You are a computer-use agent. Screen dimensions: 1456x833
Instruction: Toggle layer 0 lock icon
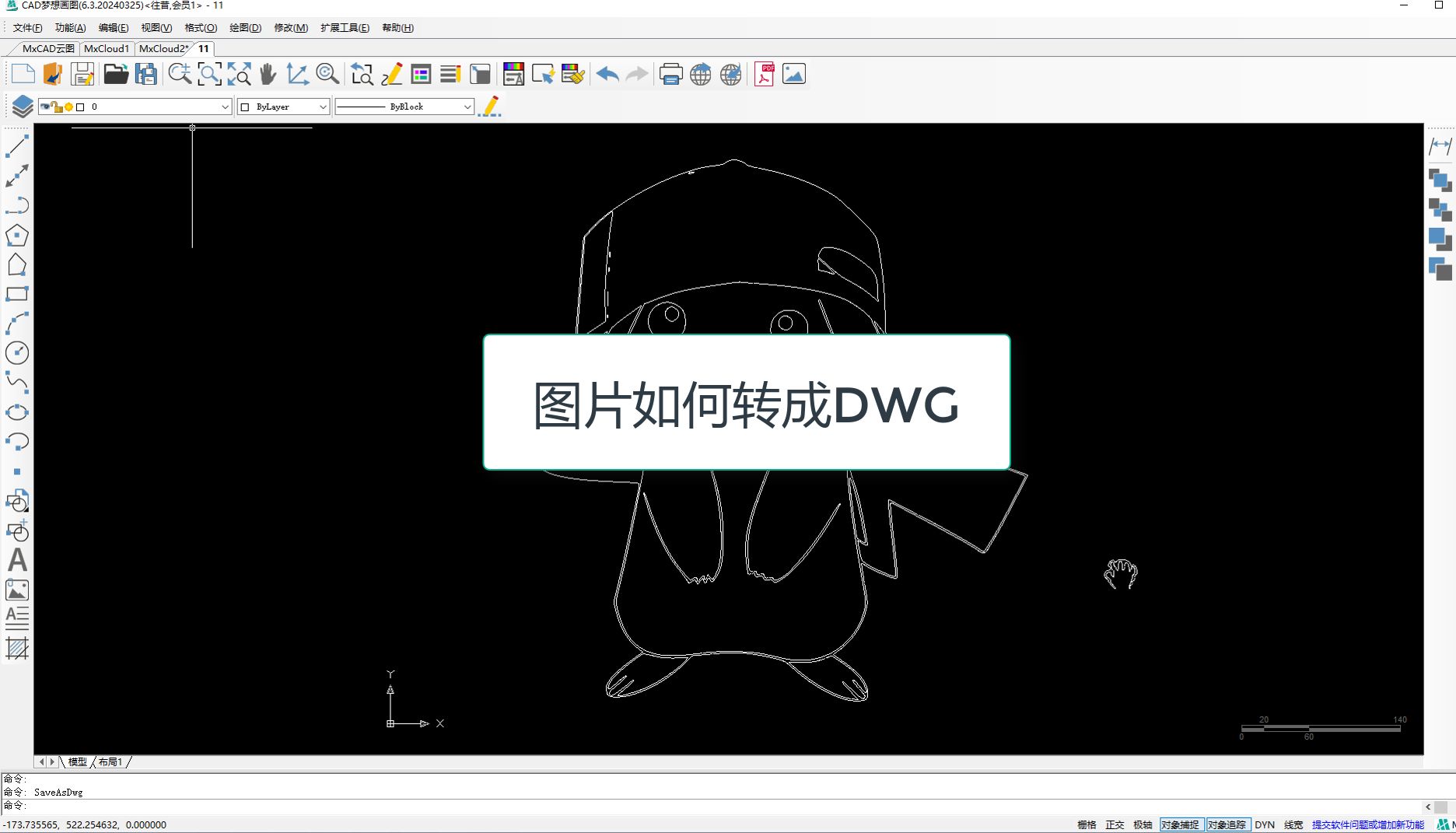[x=57, y=107]
